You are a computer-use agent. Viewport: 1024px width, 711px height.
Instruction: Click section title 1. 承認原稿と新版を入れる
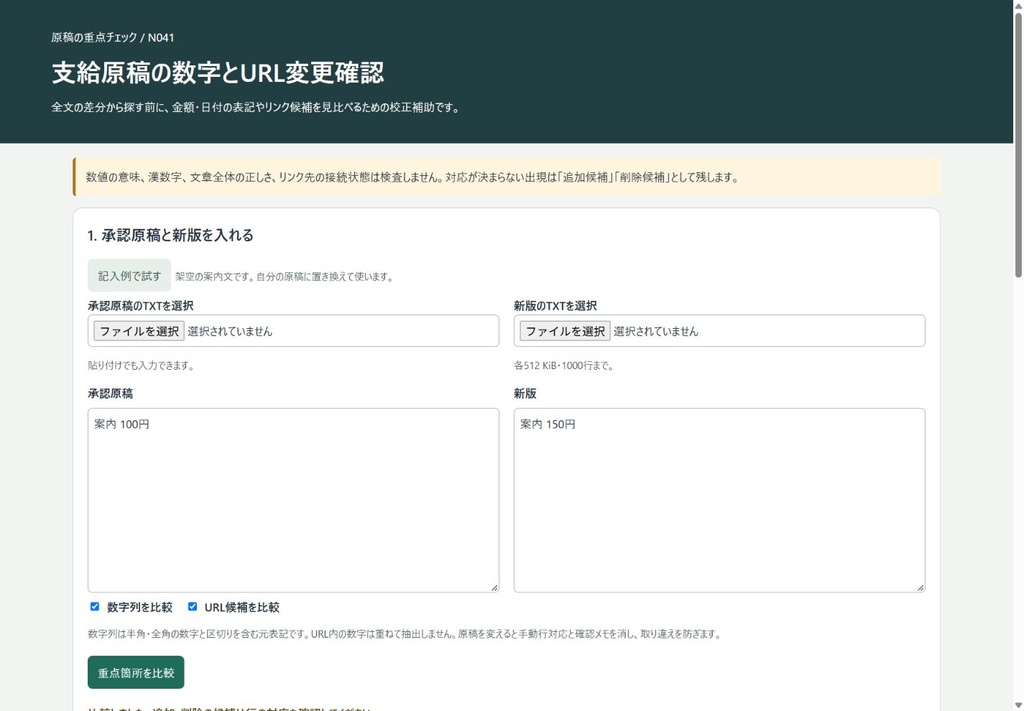(170, 235)
